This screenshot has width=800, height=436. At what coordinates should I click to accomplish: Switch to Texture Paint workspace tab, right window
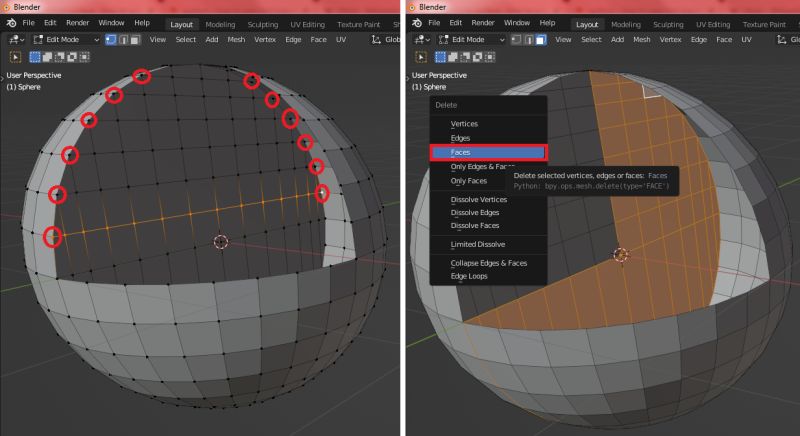tap(764, 24)
